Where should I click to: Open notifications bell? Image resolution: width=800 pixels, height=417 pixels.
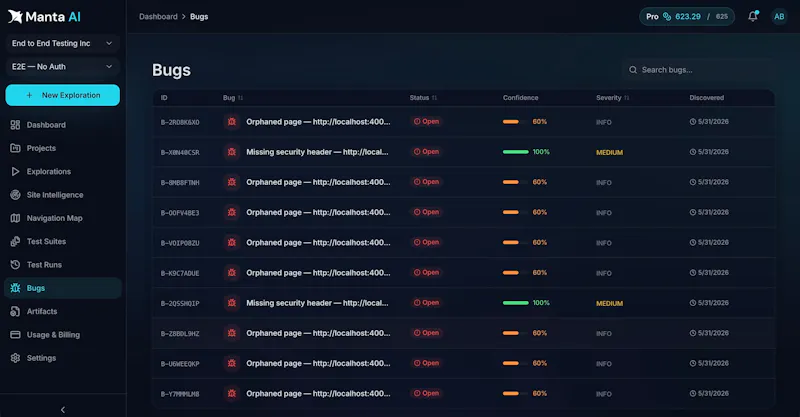click(753, 16)
